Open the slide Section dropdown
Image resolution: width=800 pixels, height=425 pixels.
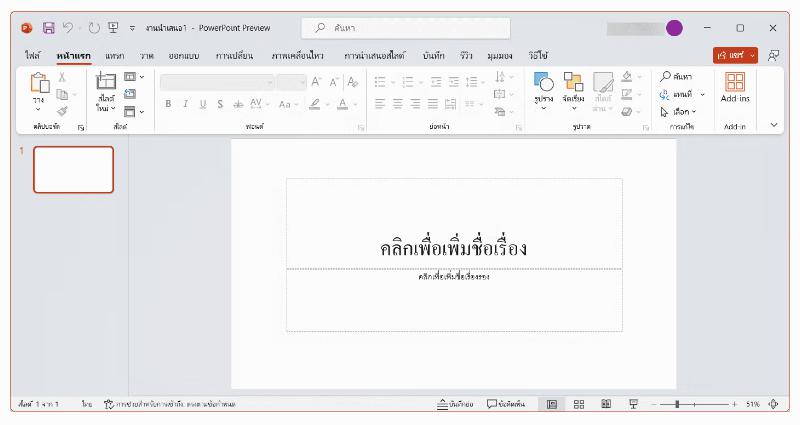point(134,111)
